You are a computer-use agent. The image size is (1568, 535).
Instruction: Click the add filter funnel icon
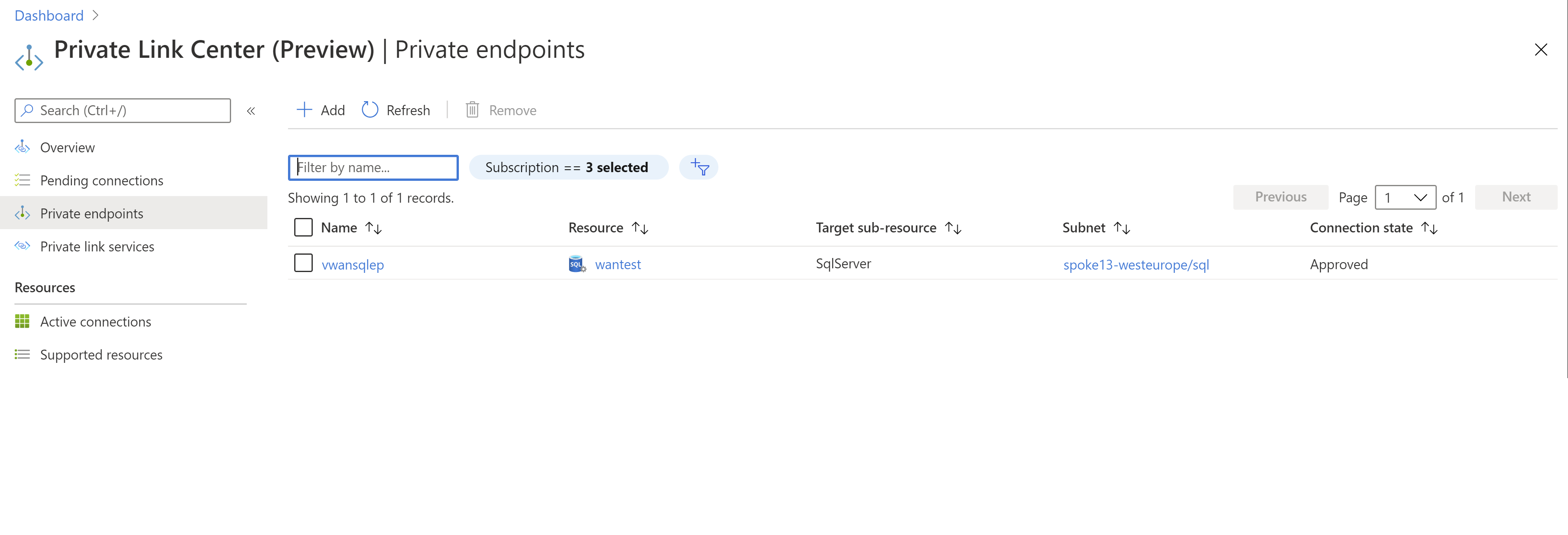(x=699, y=167)
